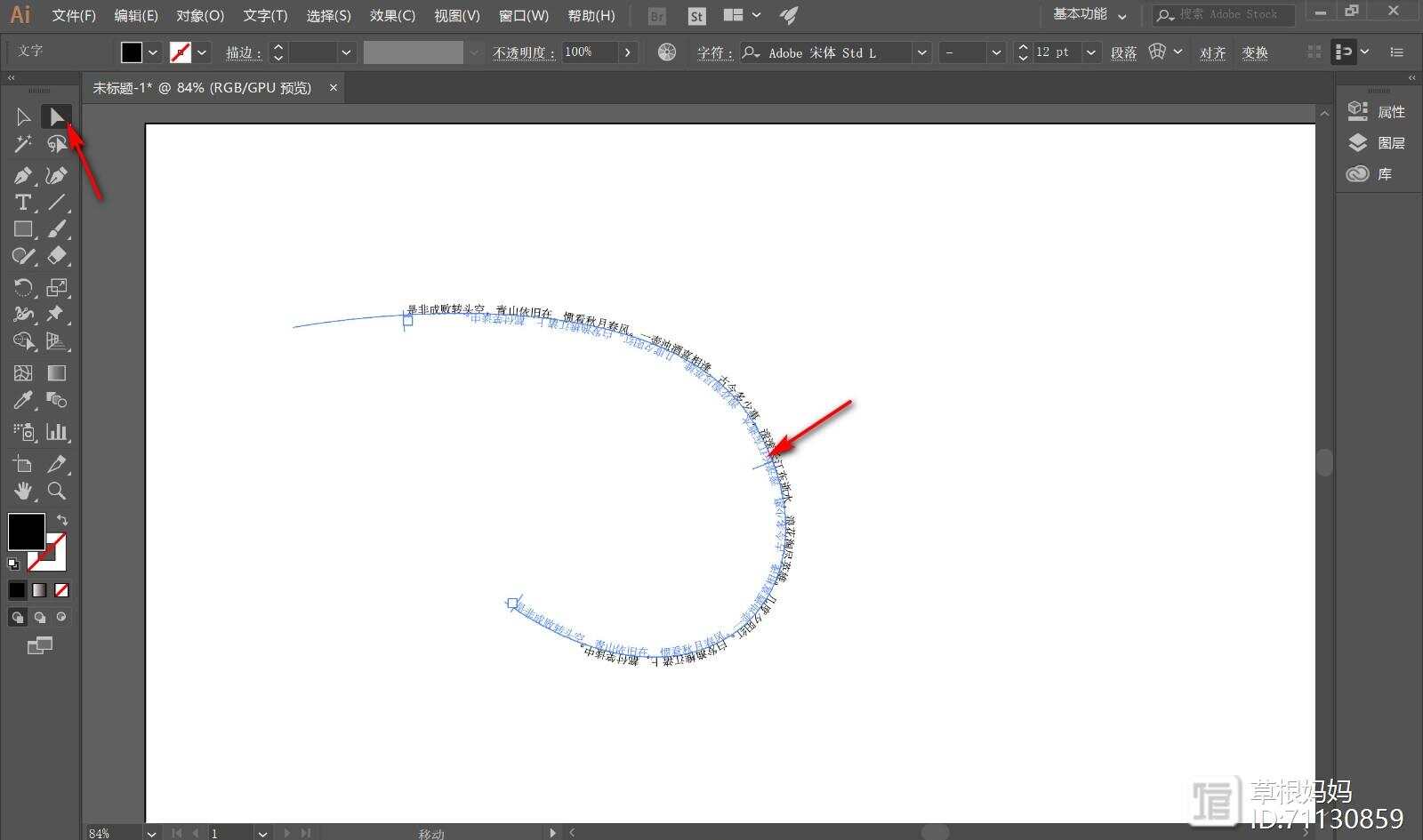
Task: Select the Line Segment tool
Action: [56, 203]
